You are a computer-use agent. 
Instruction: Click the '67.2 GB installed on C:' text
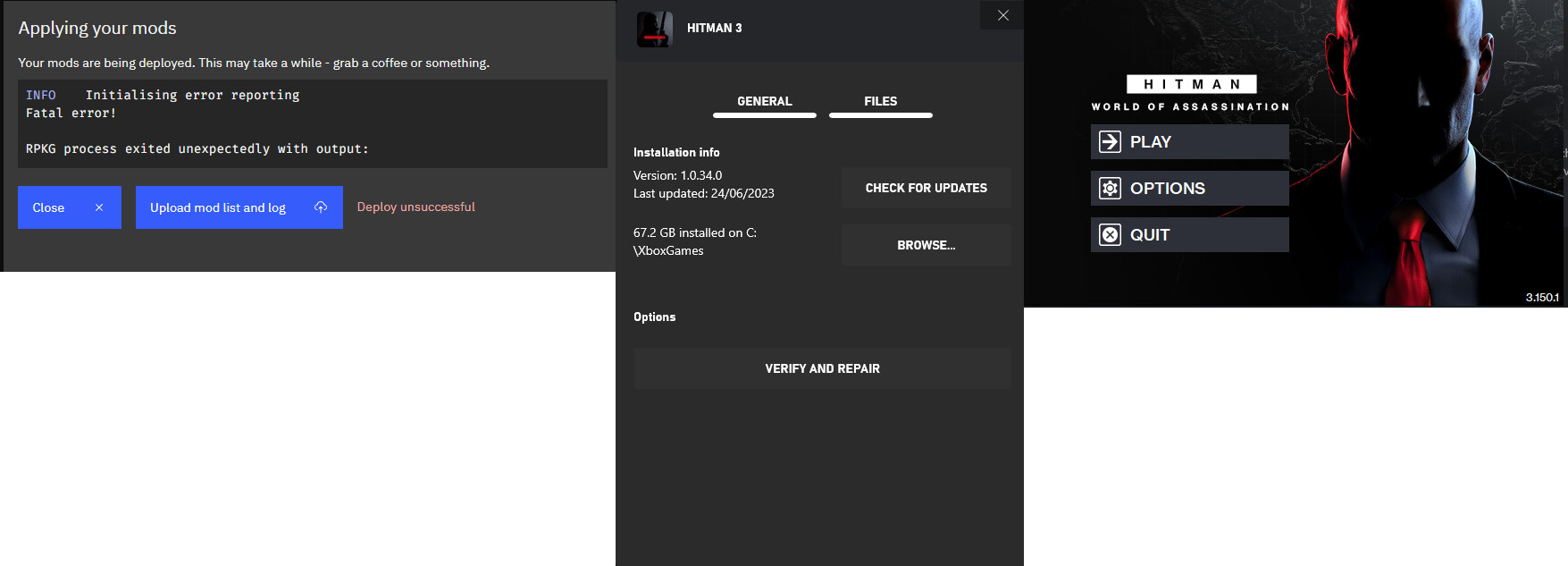[695, 232]
